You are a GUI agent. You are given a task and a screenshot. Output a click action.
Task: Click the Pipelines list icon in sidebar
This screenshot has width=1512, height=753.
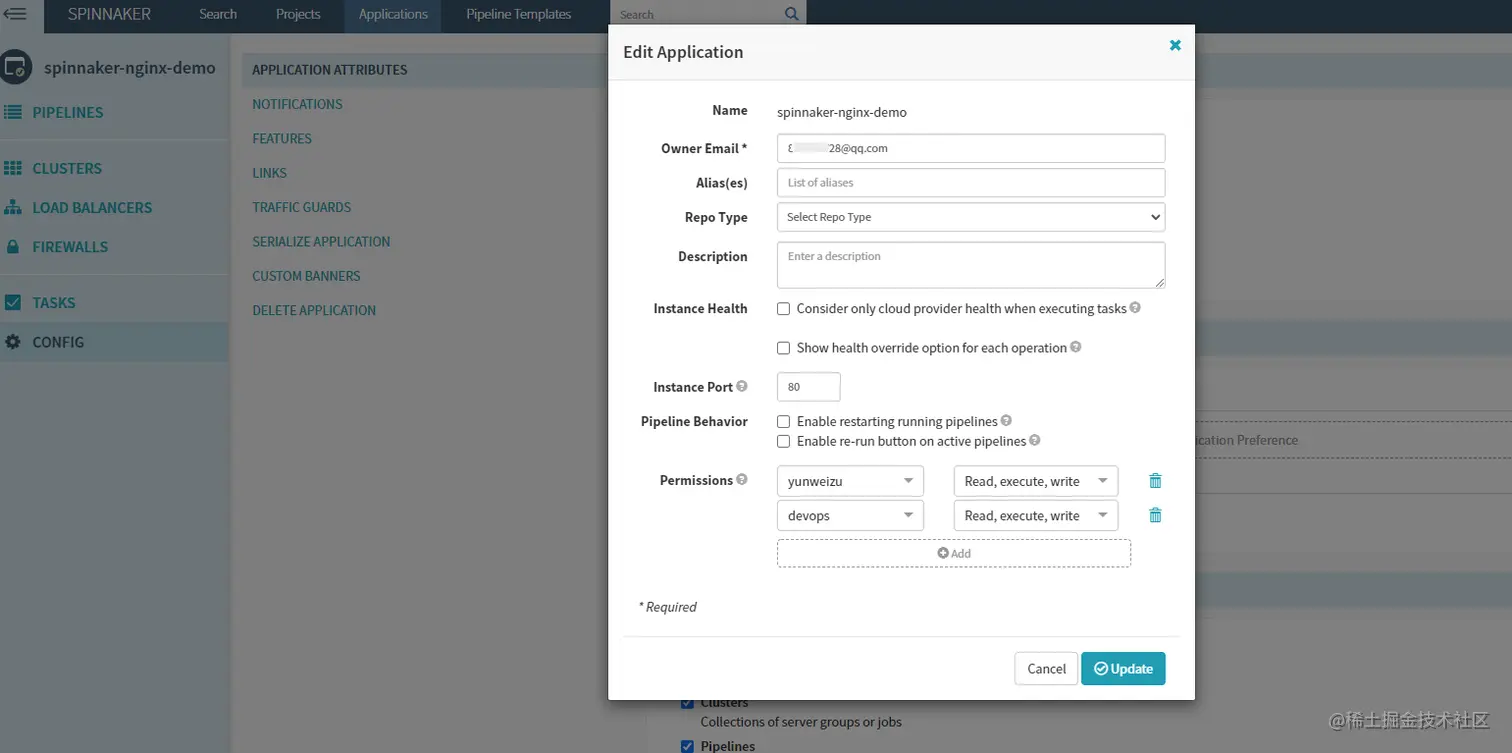click(13, 112)
